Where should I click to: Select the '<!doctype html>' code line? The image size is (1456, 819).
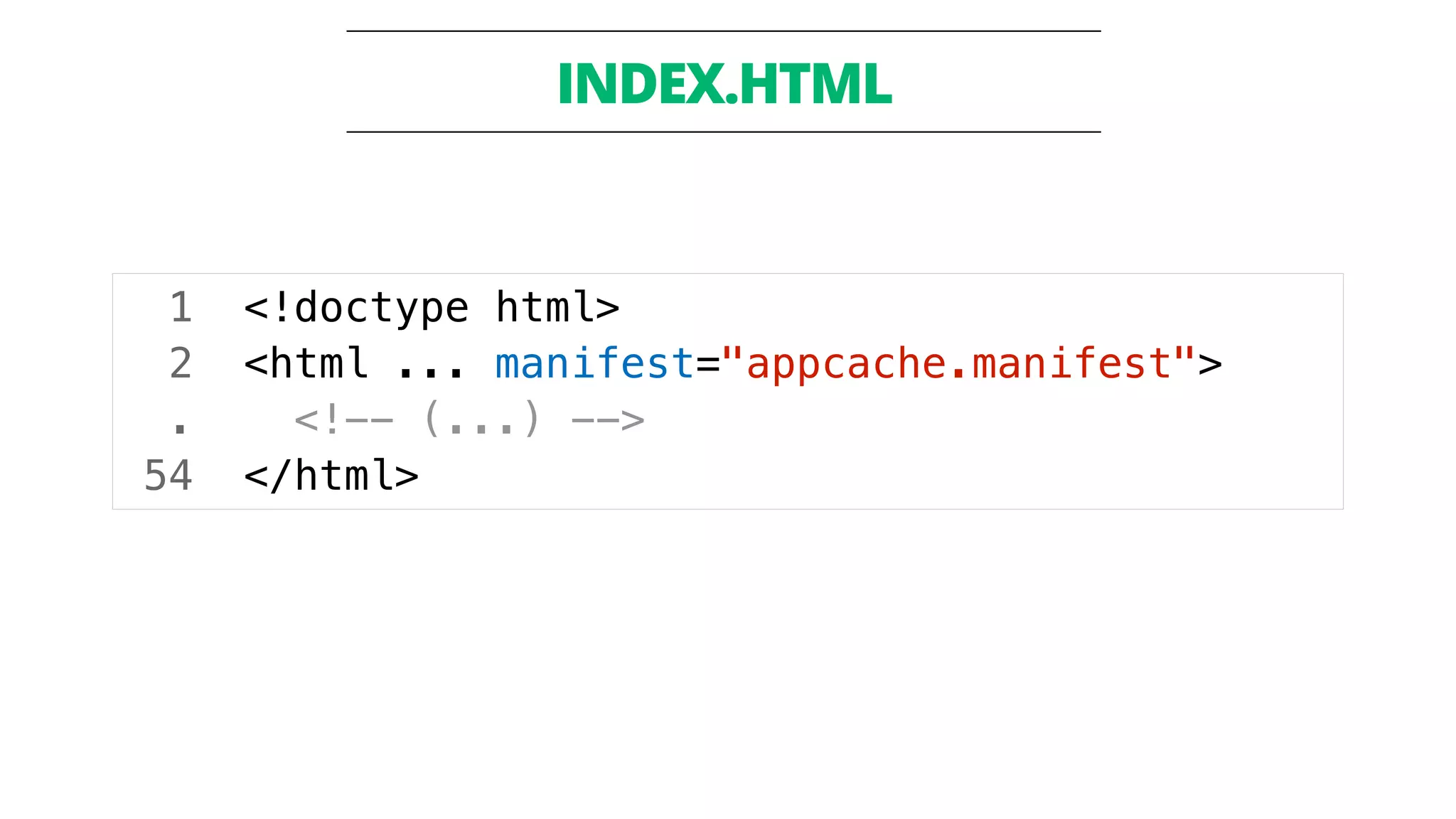click(x=432, y=308)
